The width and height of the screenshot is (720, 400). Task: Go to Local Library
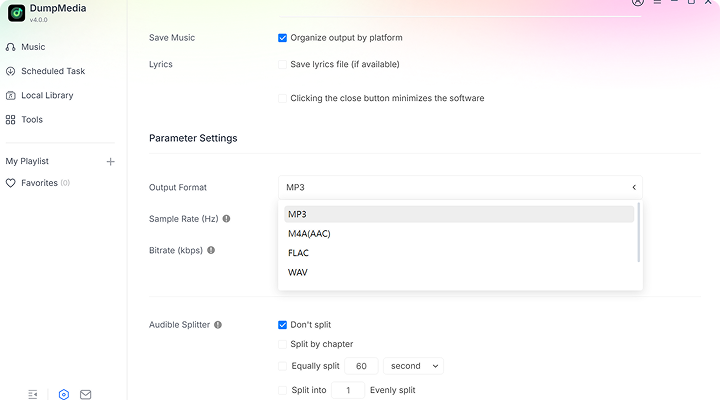click(x=46, y=95)
